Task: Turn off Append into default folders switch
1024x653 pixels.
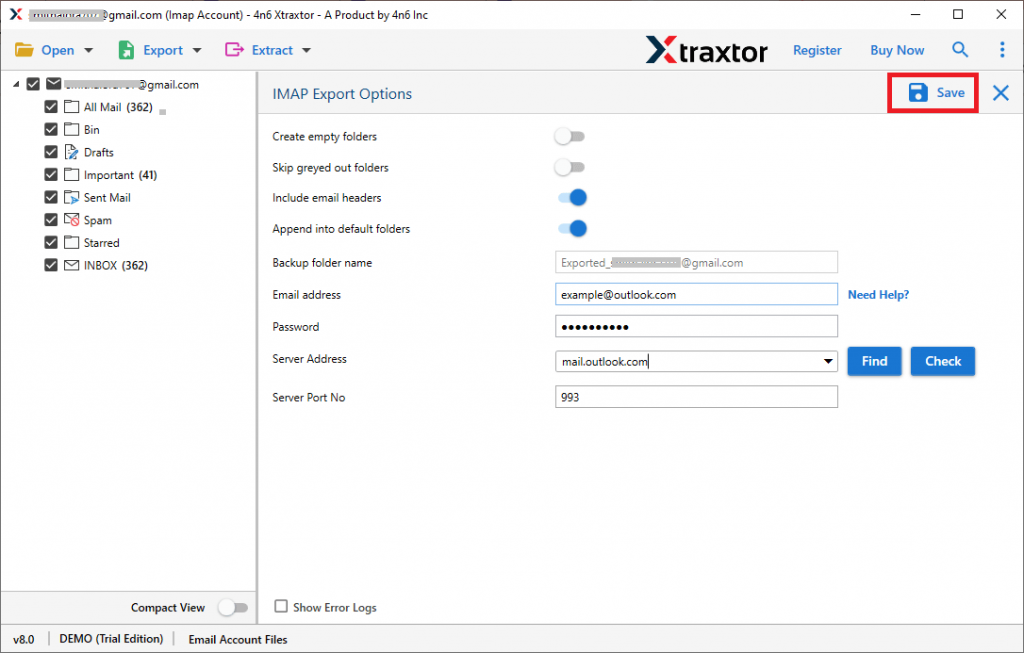Action: point(572,229)
